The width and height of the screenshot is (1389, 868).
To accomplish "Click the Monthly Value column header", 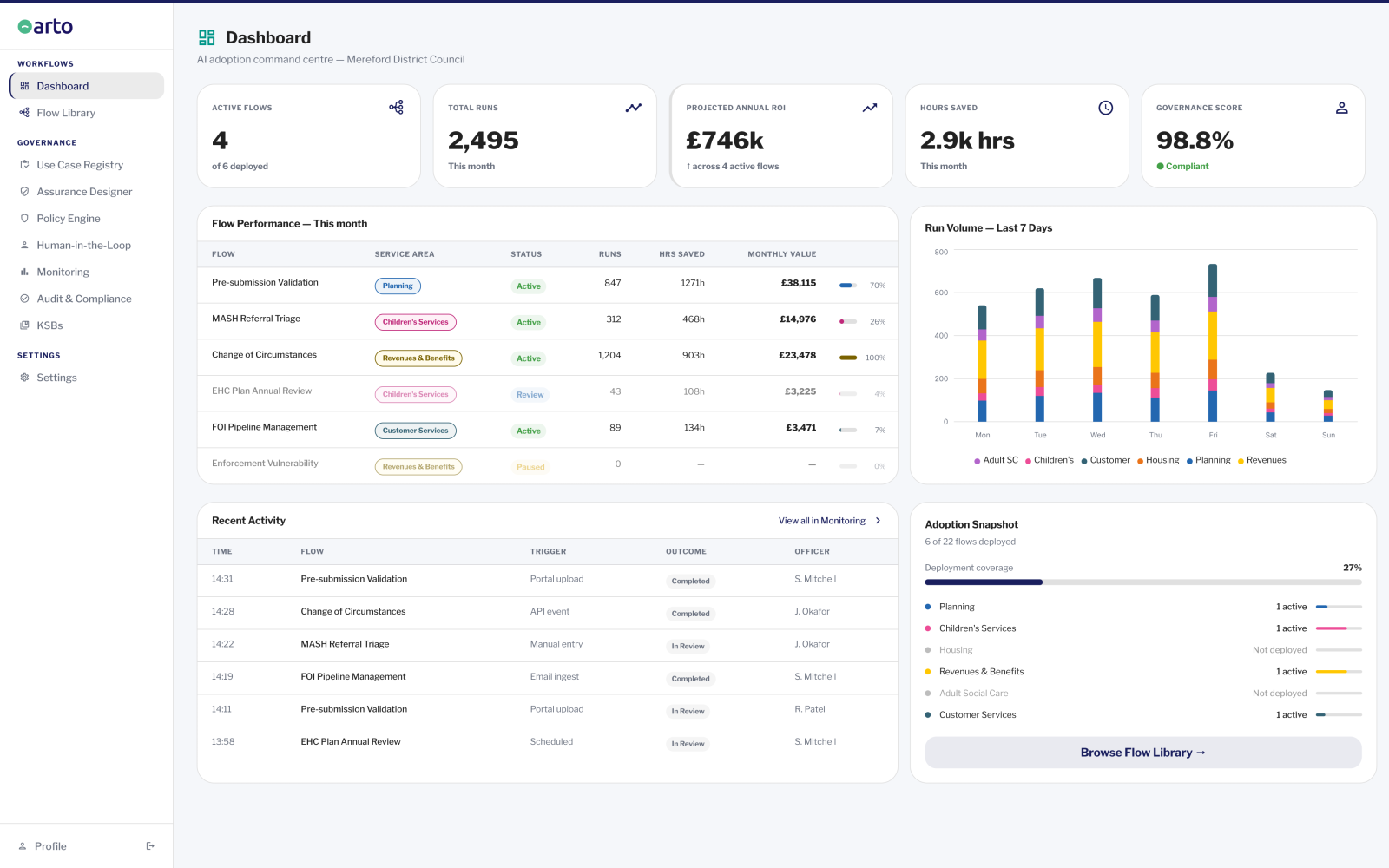I will coord(782,254).
